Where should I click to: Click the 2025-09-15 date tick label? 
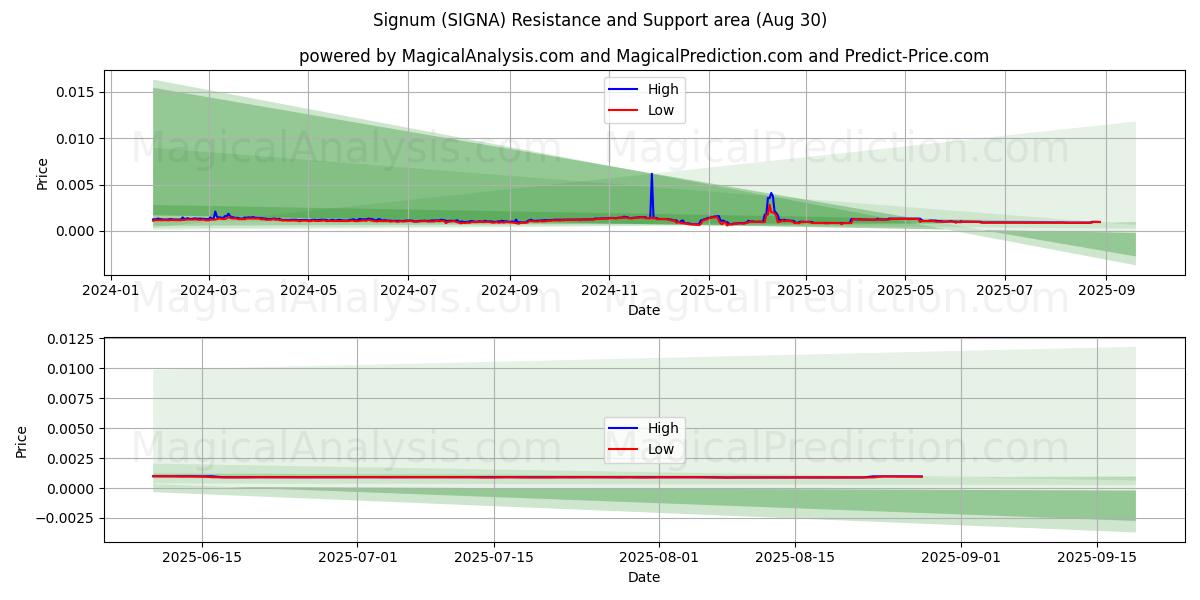coord(1096,558)
